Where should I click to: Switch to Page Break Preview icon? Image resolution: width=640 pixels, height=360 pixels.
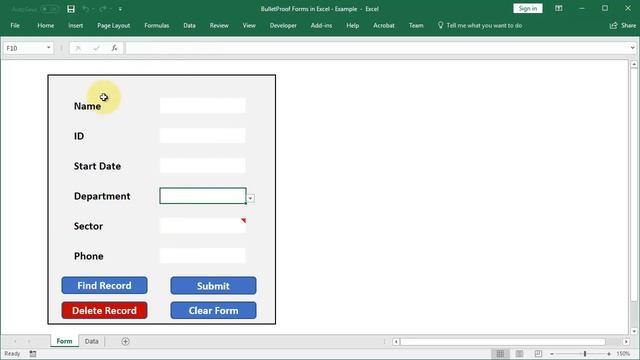click(538, 353)
